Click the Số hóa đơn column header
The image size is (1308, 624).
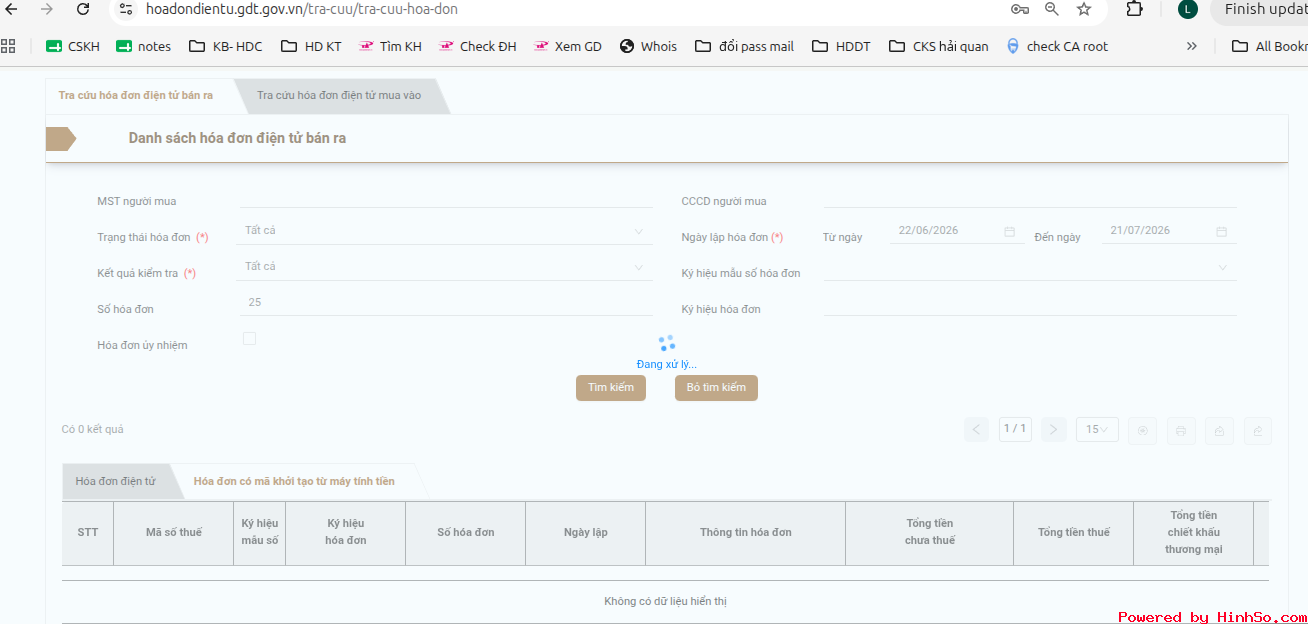click(x=466, y=533)
